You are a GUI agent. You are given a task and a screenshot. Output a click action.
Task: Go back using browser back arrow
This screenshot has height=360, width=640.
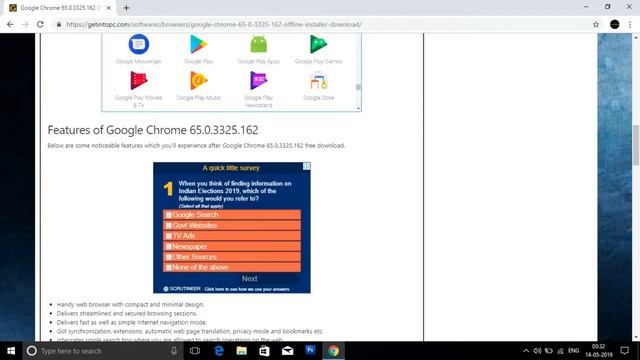pos(10,24)
